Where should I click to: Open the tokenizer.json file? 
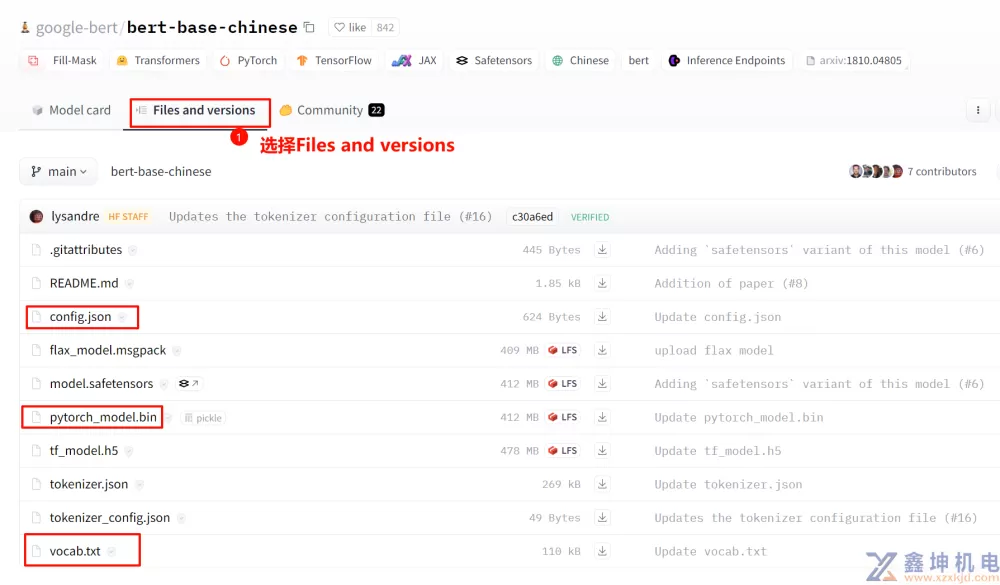(x=89, y=484)
